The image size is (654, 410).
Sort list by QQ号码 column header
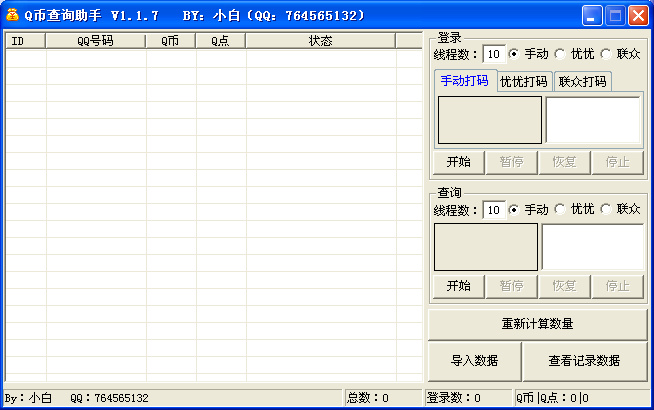96,41
